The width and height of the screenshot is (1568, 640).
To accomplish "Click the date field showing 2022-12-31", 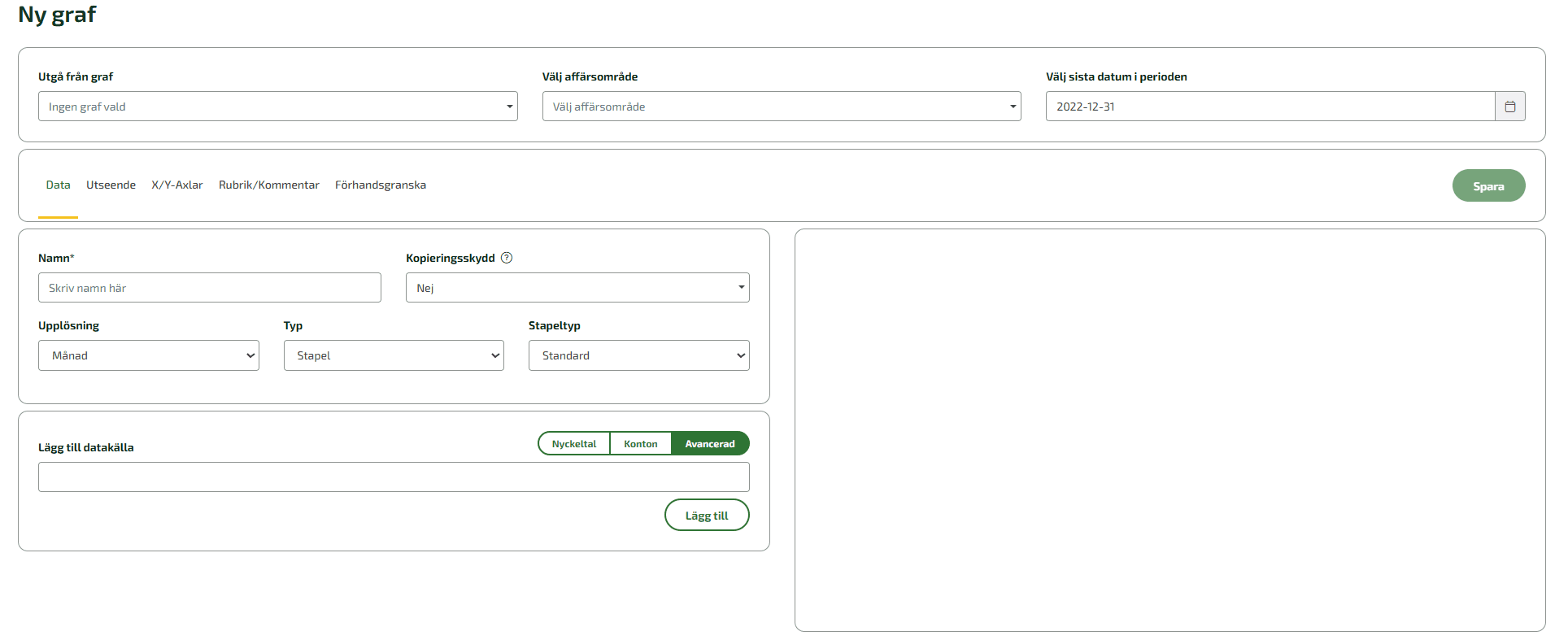I will pos(1270,107).
